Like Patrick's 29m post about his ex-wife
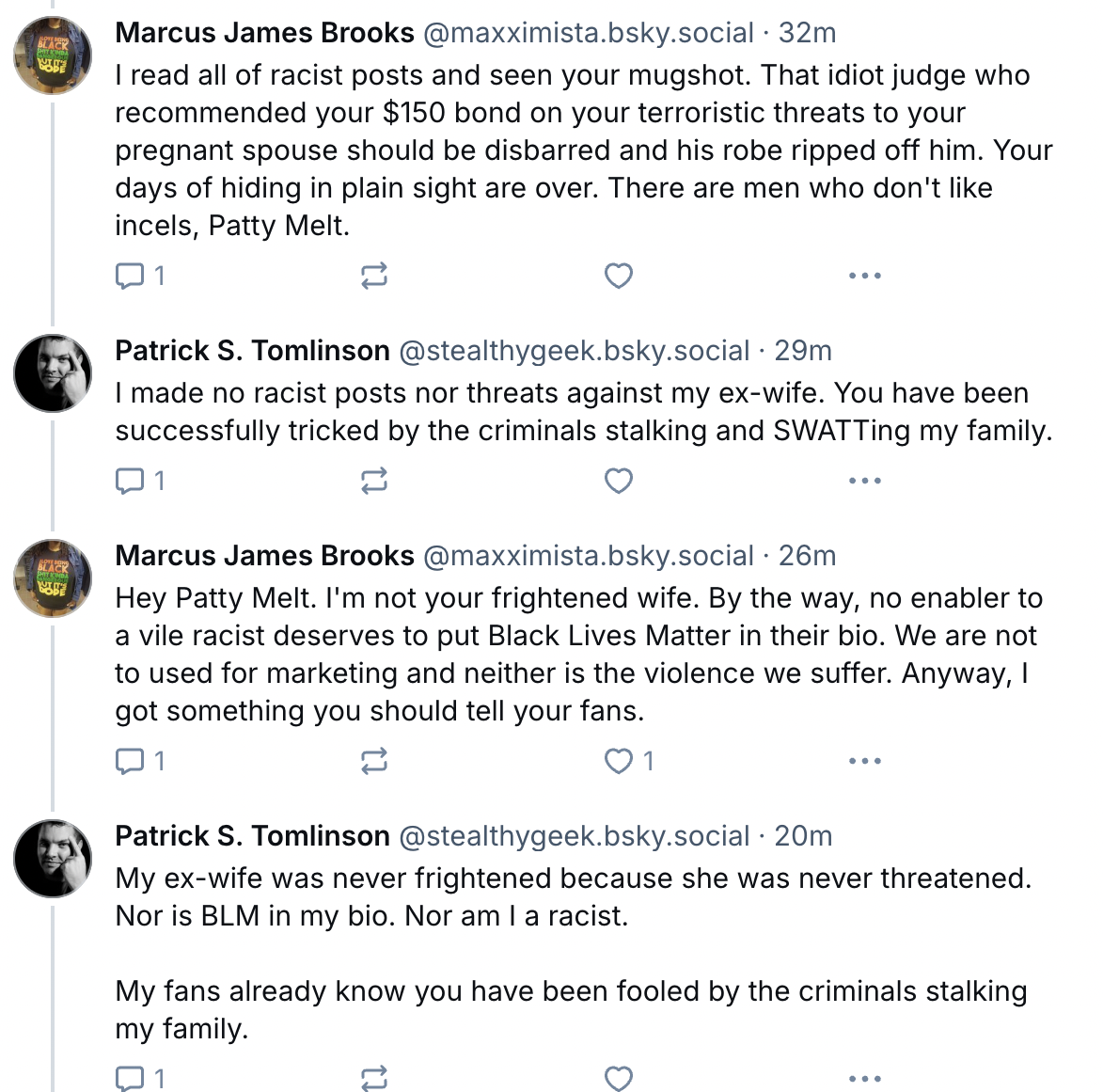1103x1092 pixels. pos(618,481)
